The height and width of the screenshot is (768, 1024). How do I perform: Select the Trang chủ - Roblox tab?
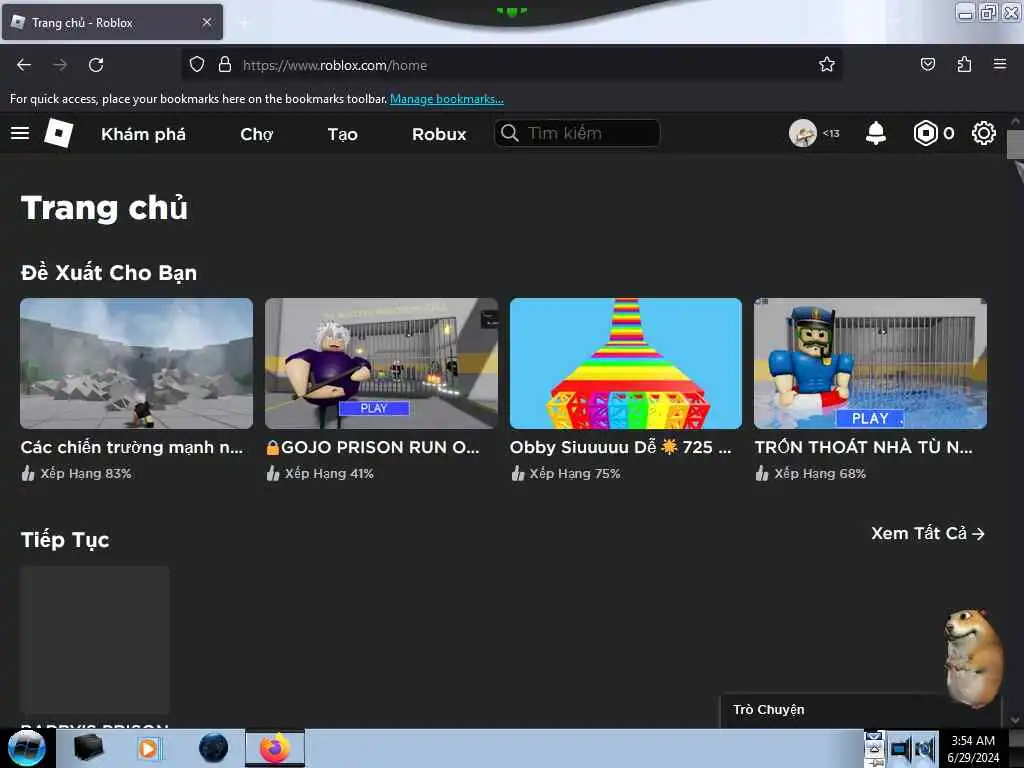coord(112,22)
